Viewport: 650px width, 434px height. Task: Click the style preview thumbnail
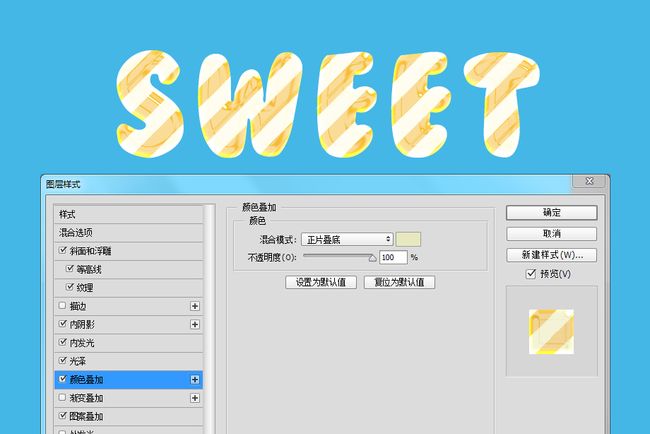[551, 332]
